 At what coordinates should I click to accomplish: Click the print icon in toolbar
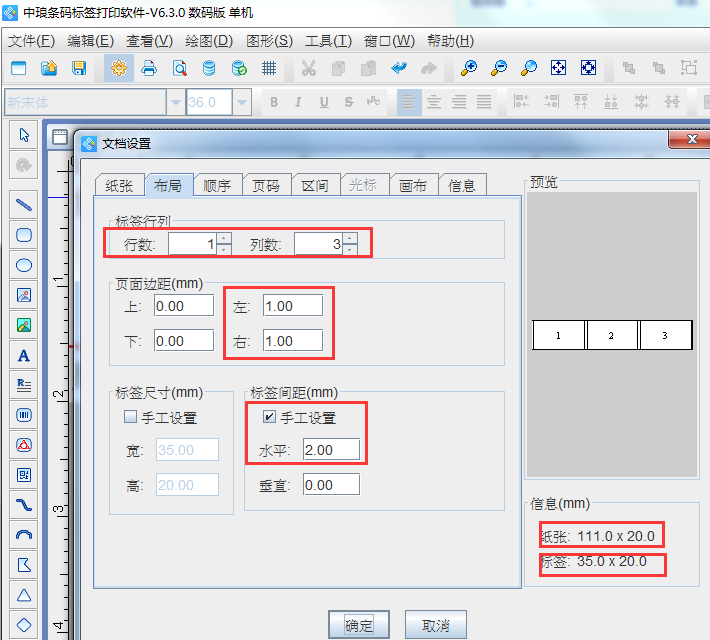(149, 68)
